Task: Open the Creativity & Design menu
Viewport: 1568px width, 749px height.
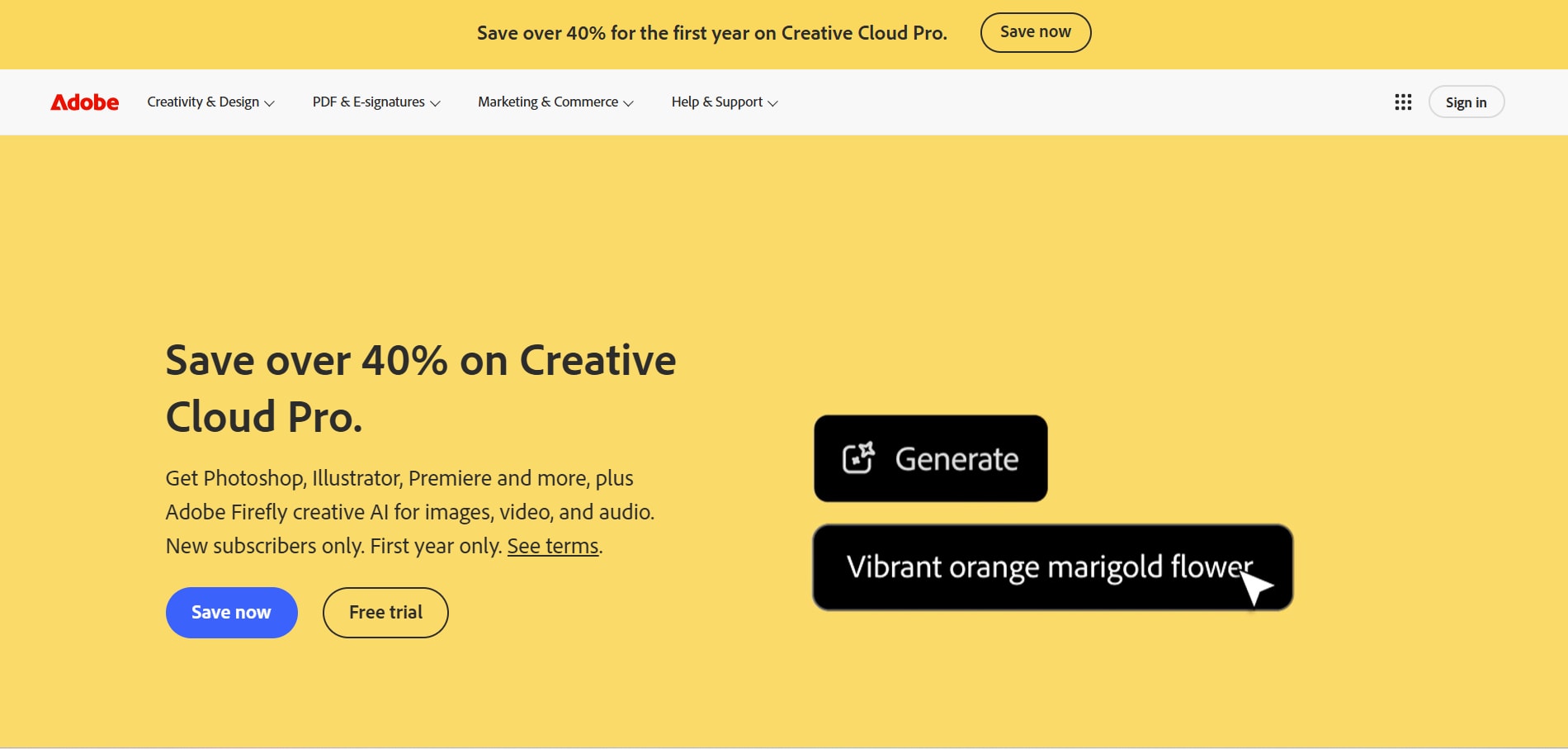Action: [203, 102]
